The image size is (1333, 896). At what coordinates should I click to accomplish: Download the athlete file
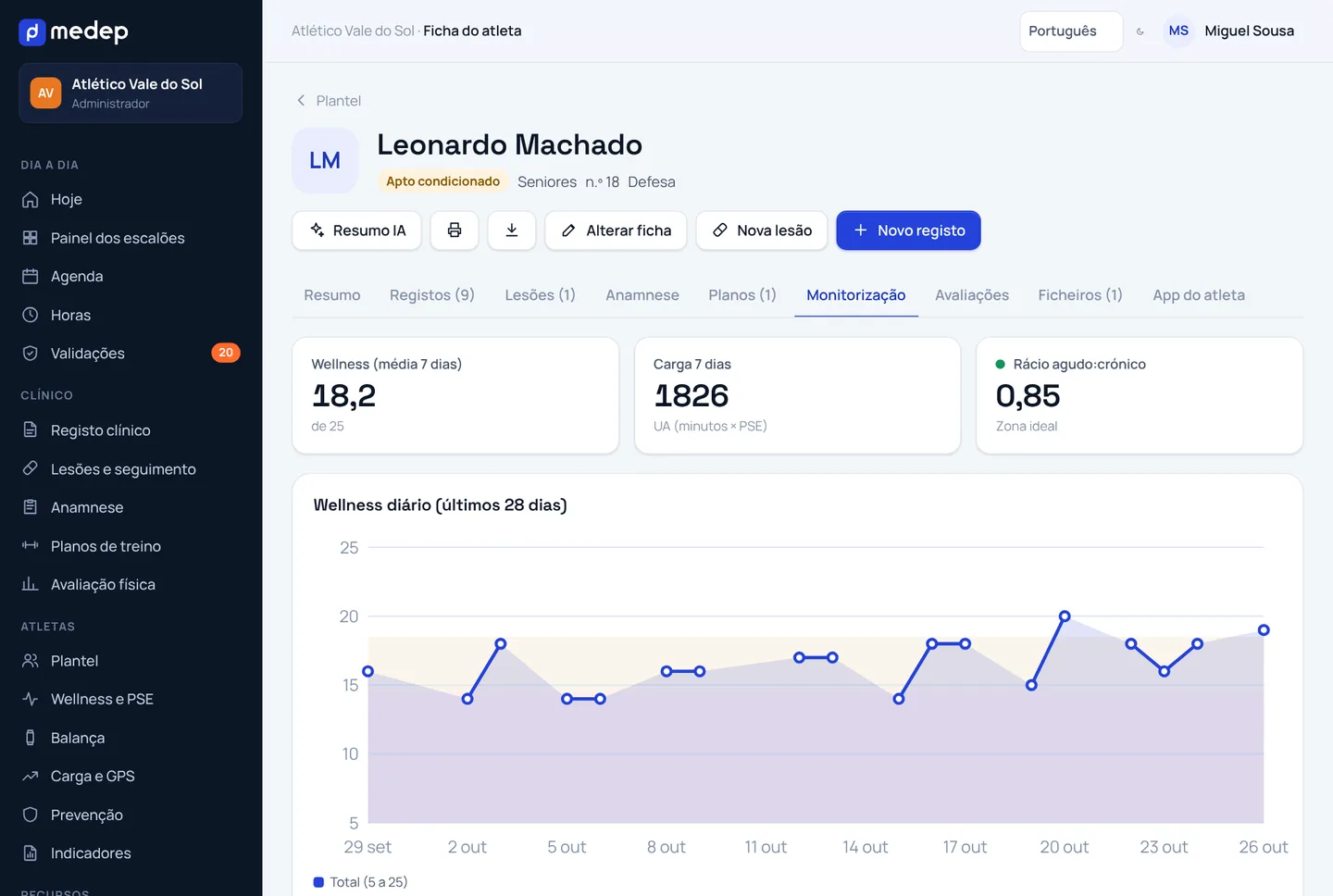[512, 230]
